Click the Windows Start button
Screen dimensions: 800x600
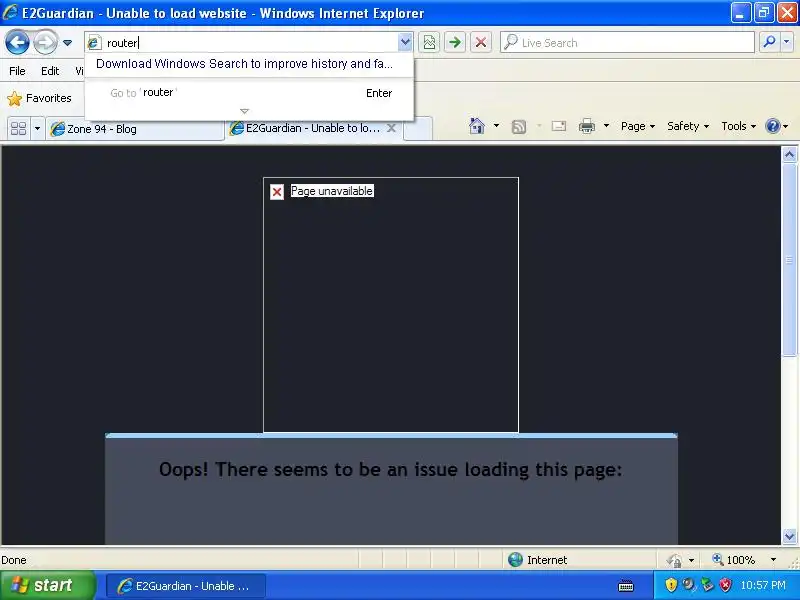(47, 585)
